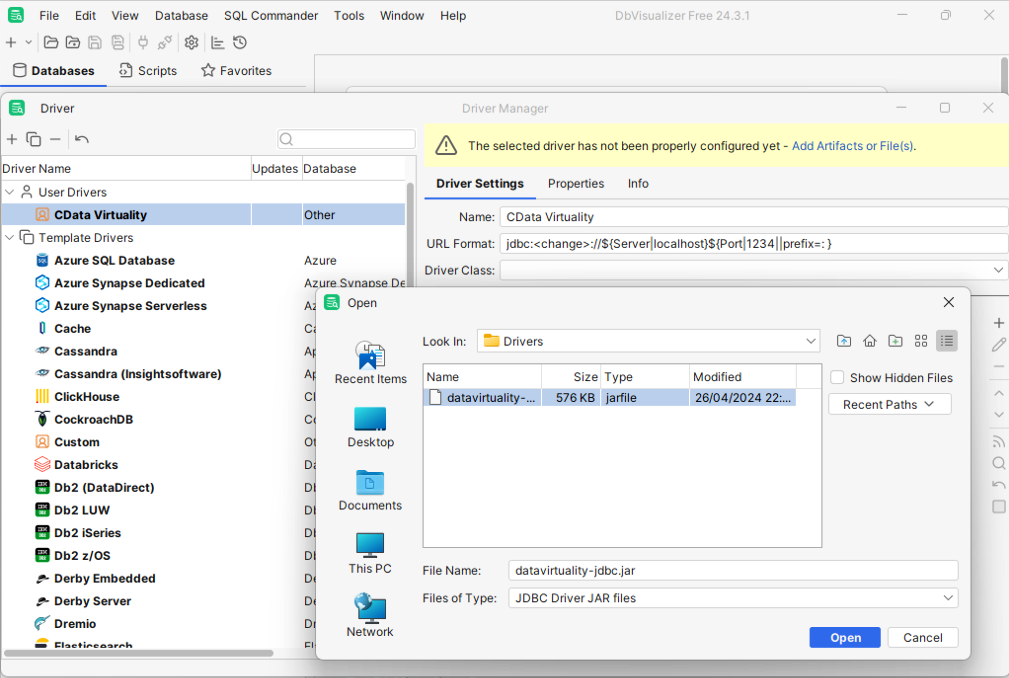
Task: Switch to details list view
Action: [x=946, y=341]
